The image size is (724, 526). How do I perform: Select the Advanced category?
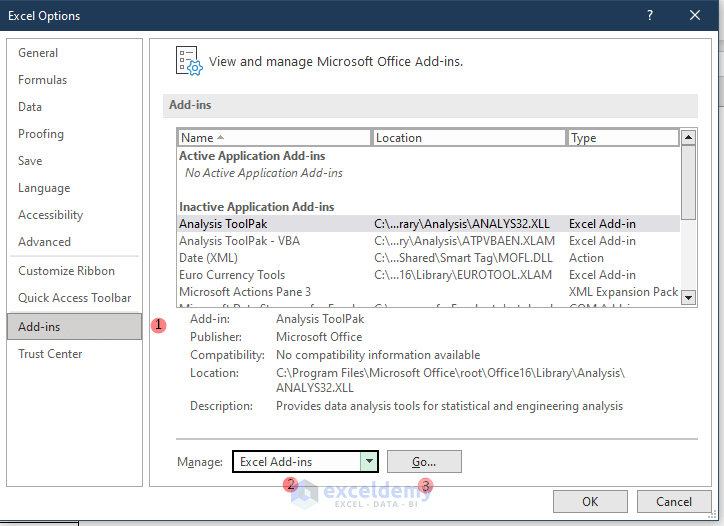click(44, 242)
